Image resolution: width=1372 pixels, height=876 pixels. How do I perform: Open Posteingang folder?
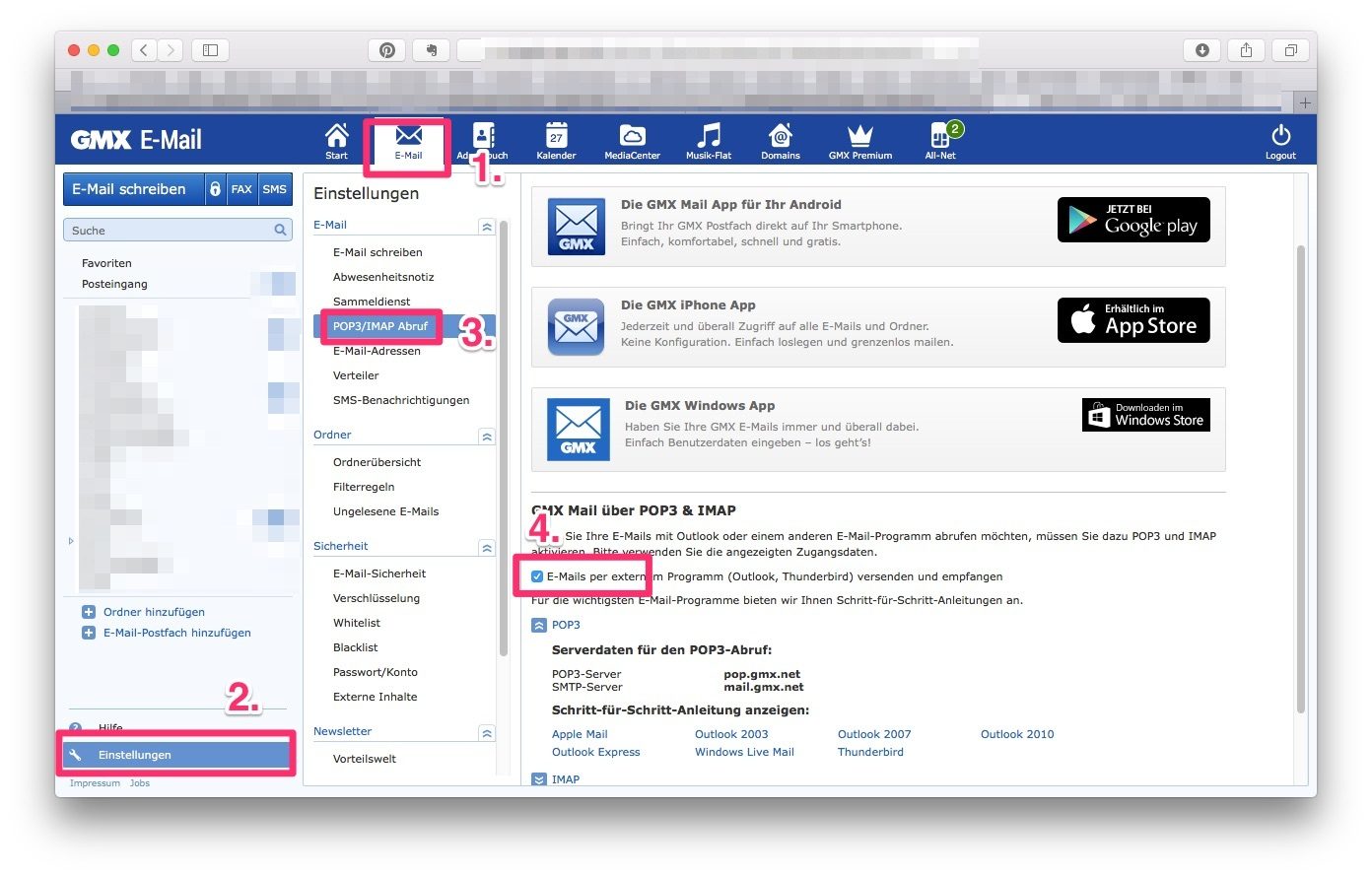click(x=114, y=284)
